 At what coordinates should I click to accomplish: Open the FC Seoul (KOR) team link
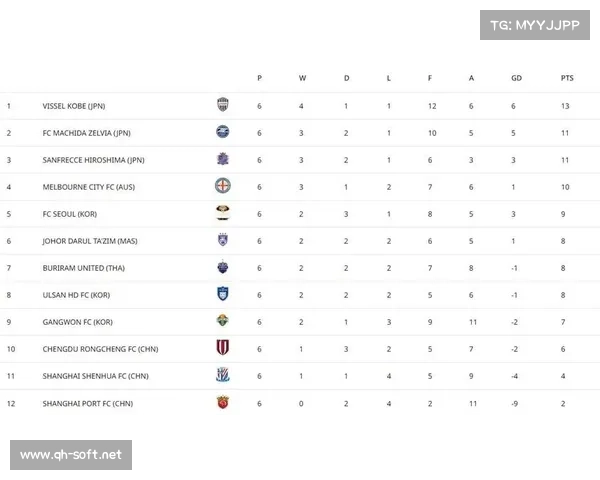(70, 214)
